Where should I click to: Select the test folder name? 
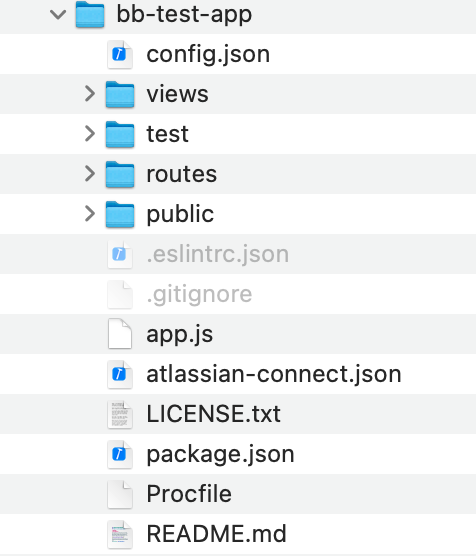click(x=167, y=134)
